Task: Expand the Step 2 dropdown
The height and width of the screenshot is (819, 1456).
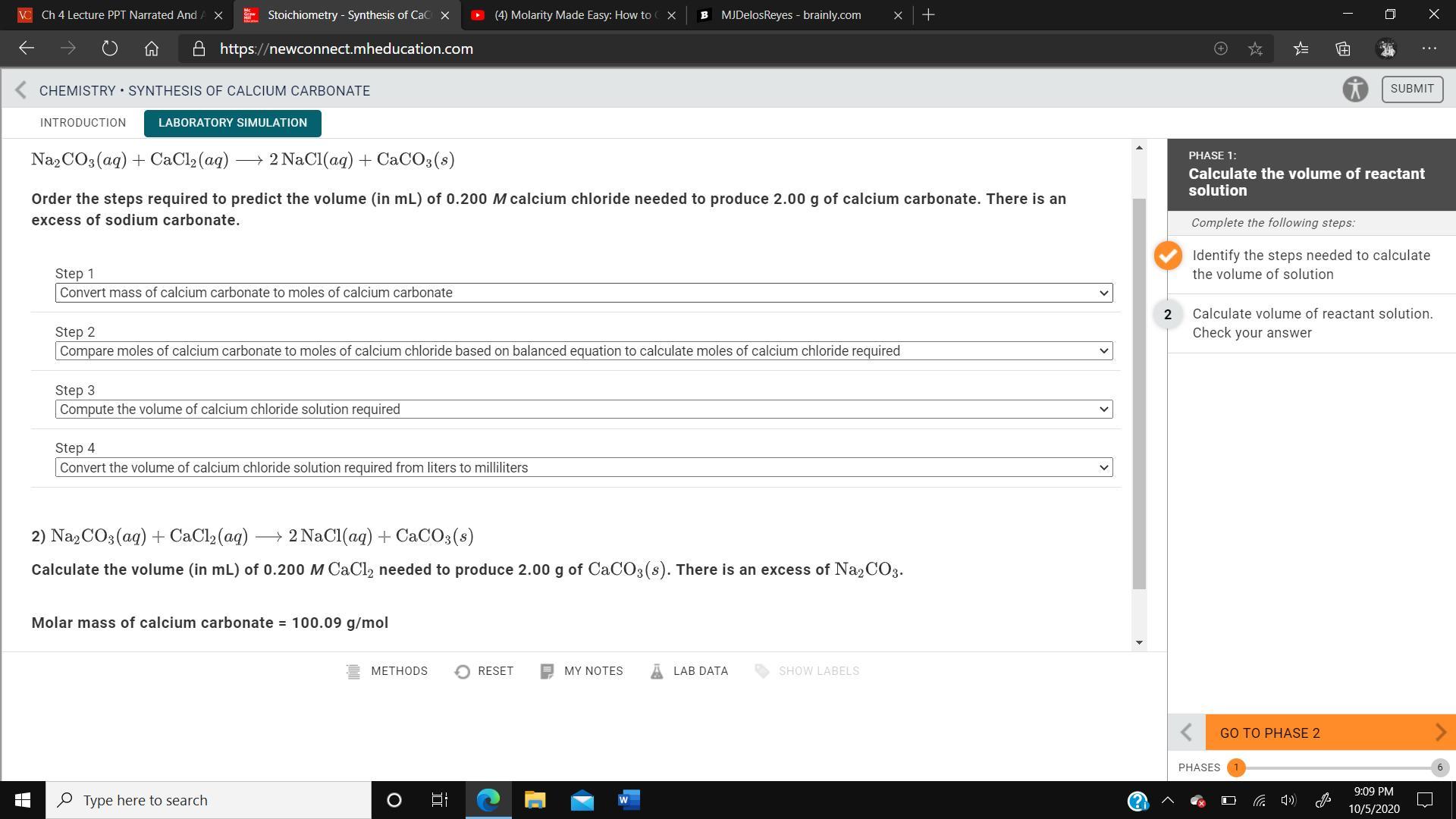Action: click(x=583, y=351)
